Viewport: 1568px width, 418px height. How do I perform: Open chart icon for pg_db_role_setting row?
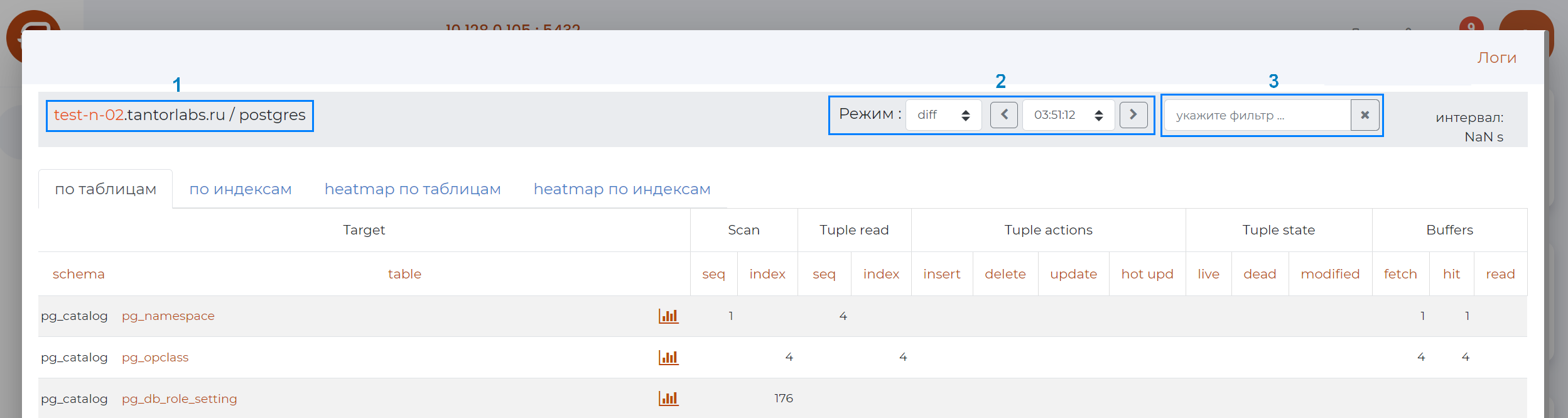668,399
